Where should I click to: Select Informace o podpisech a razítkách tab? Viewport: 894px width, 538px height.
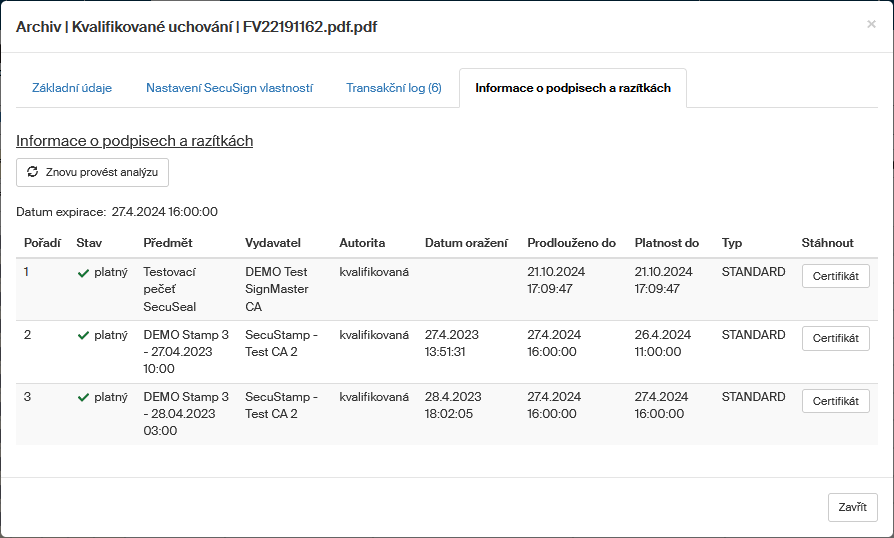pyautogui.click(x=572, y=88)
